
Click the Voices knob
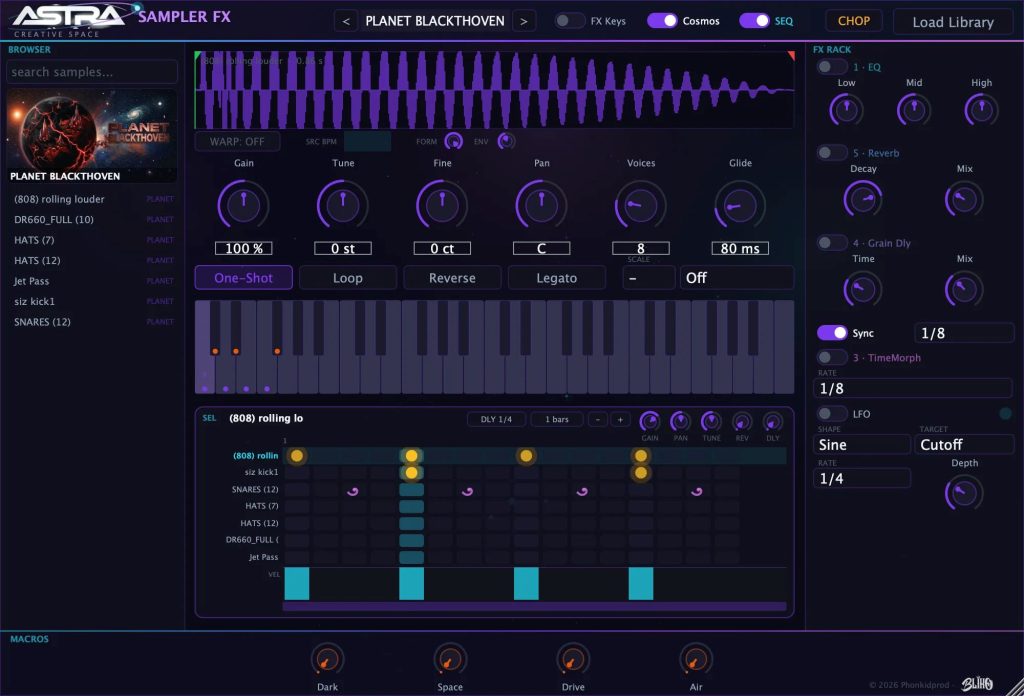[641, 205]
